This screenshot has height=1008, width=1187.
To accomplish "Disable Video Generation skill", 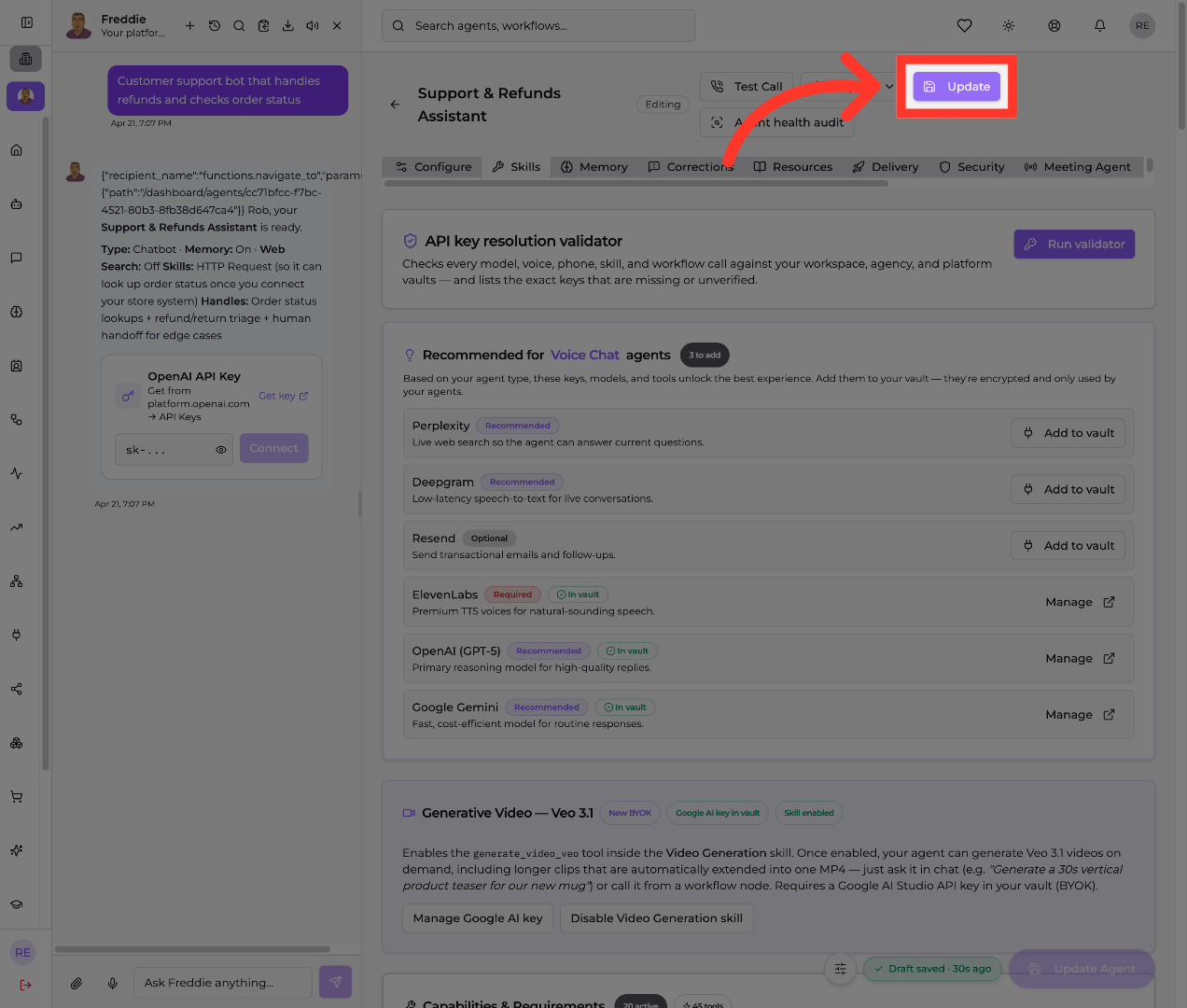I will pyautogui.click(x=657, y=918).
